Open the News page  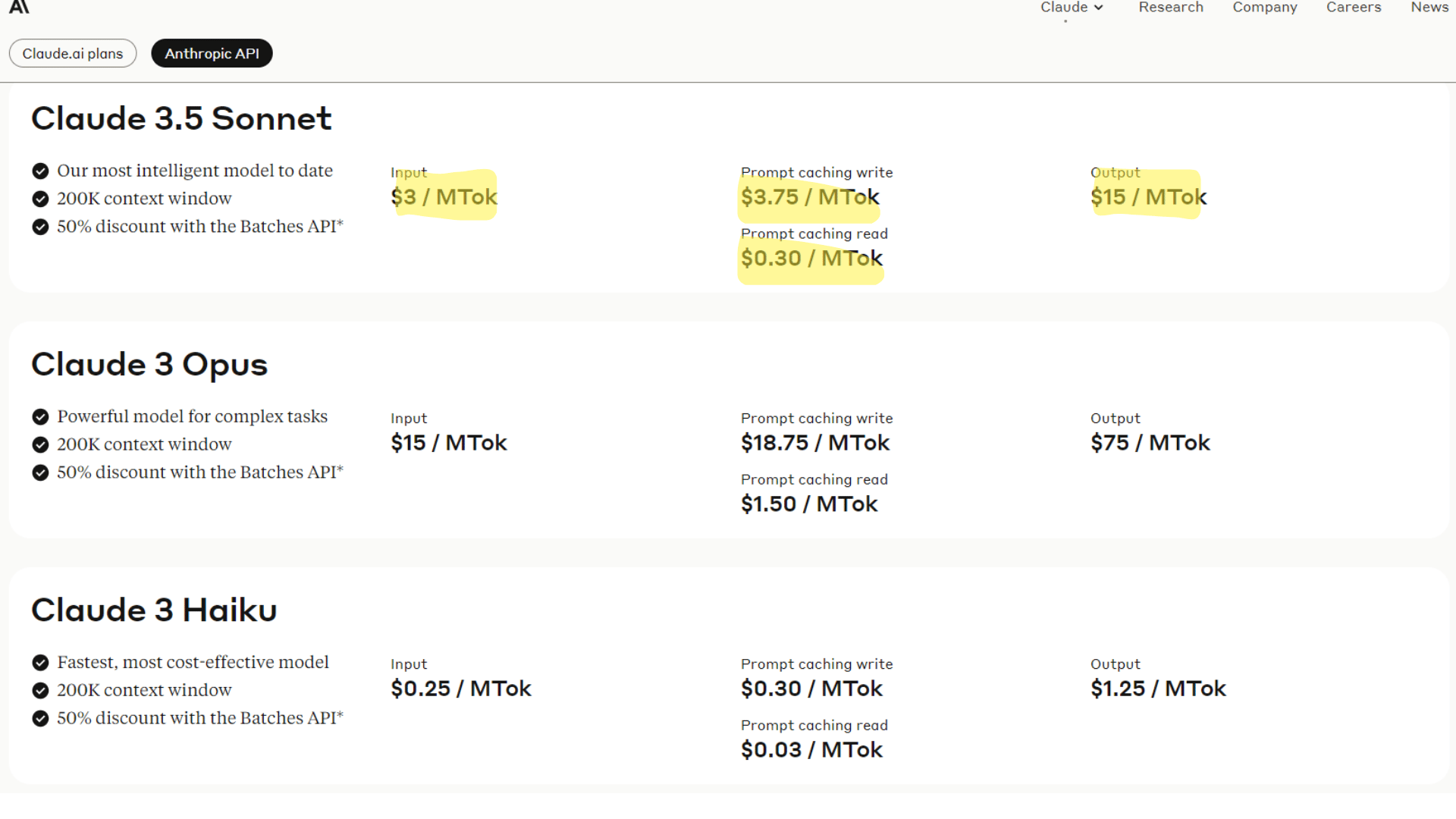pyautogui.click(x=1429, y=8)
